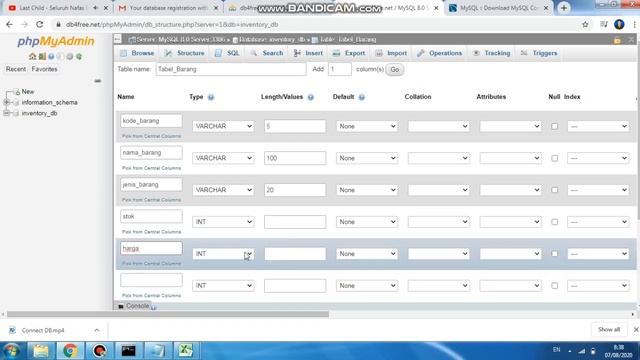This screenshot has height=360, width=640.
Task: Open Attributes dropdown for stok
Action: (511, 222)
